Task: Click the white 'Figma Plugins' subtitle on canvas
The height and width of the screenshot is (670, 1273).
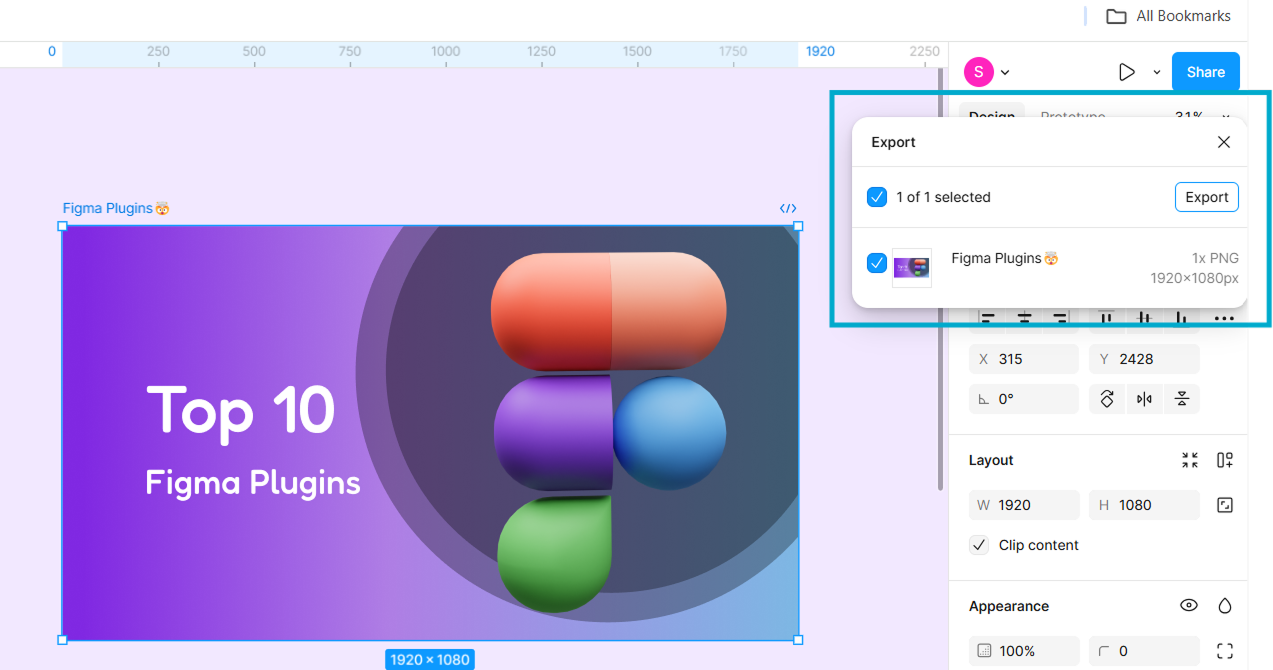Action: (253, 483)
